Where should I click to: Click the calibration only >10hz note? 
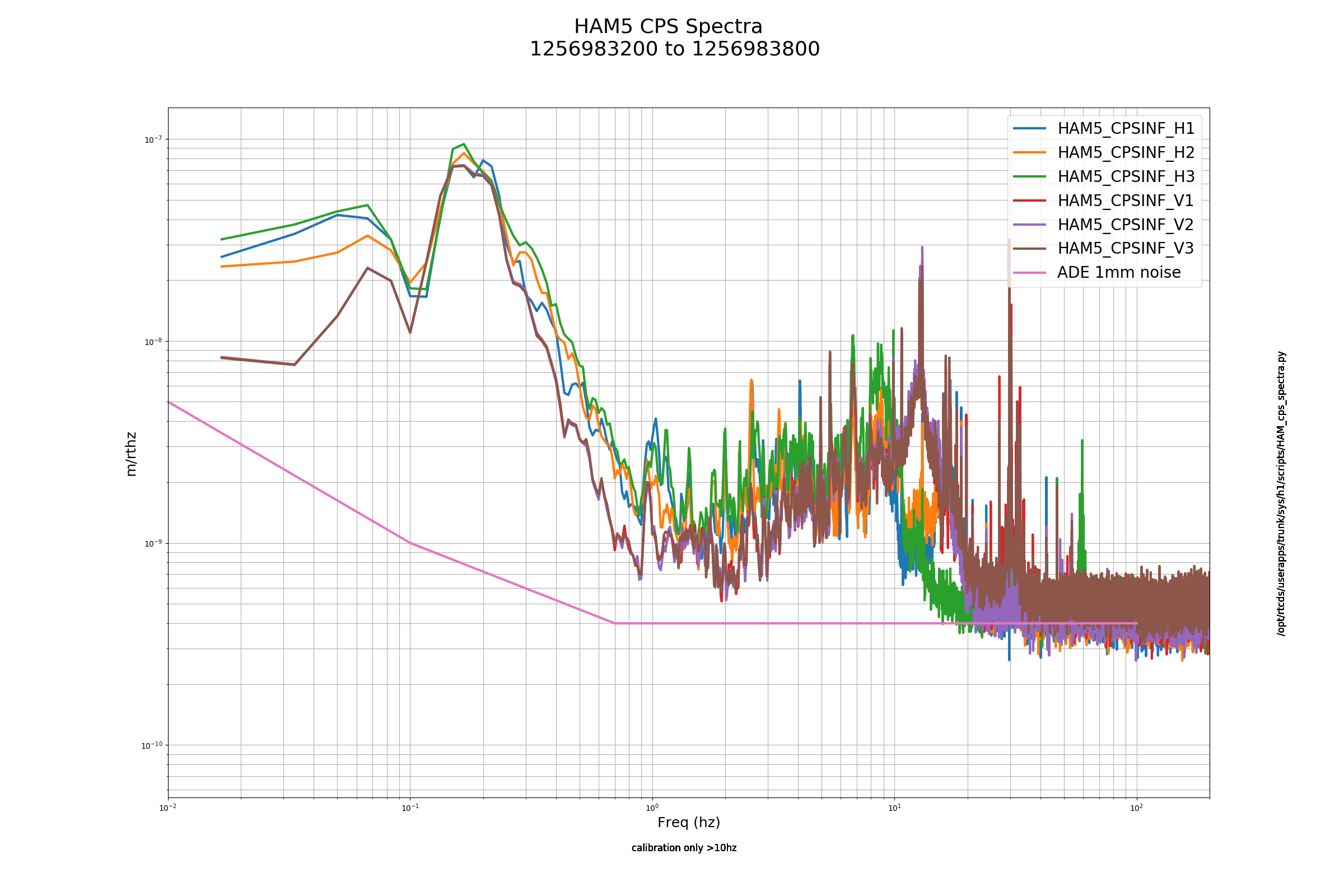(684, 848)
